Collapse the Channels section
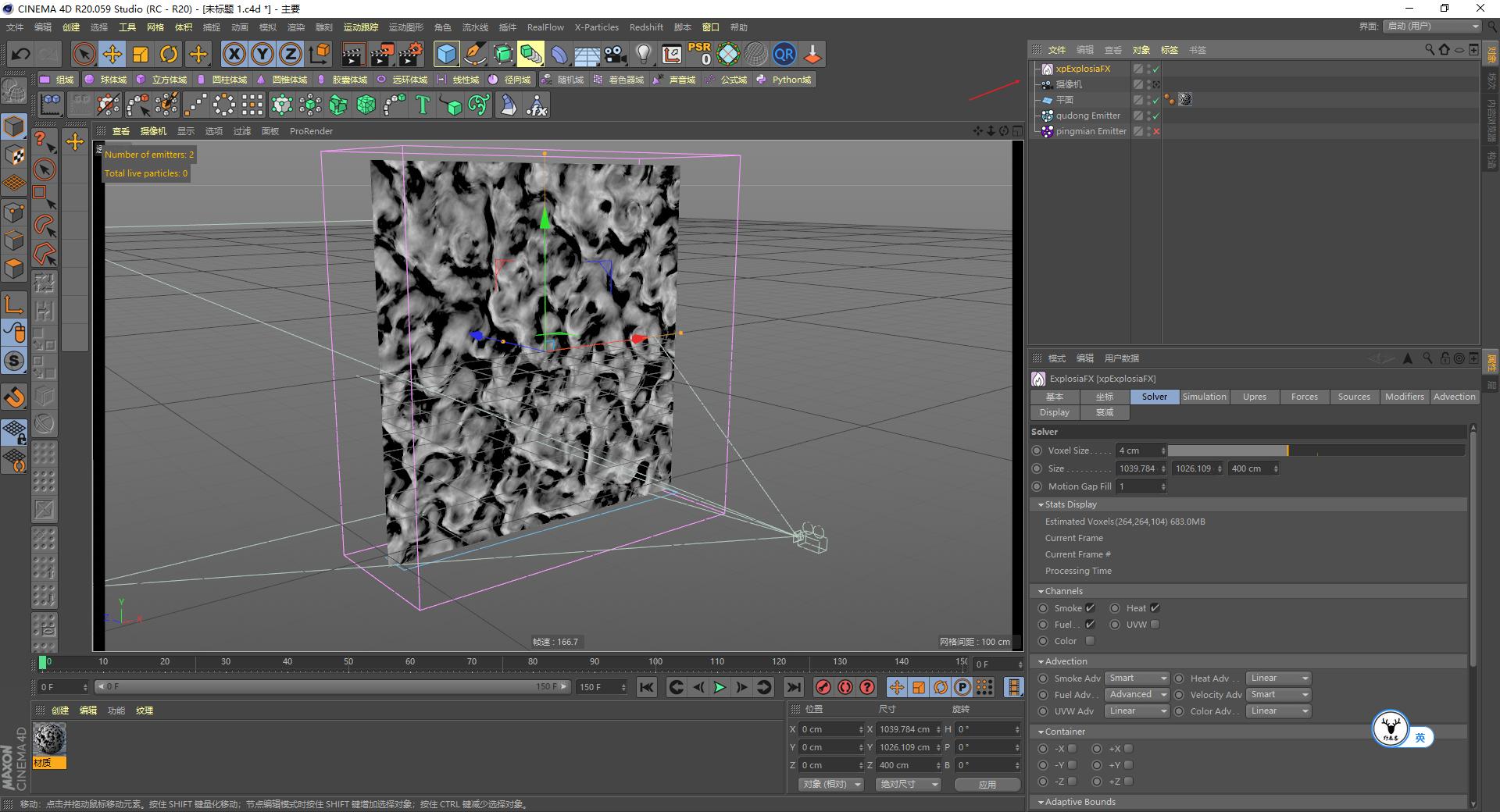The image size is (1500, 812). (x=1040, y=591)
